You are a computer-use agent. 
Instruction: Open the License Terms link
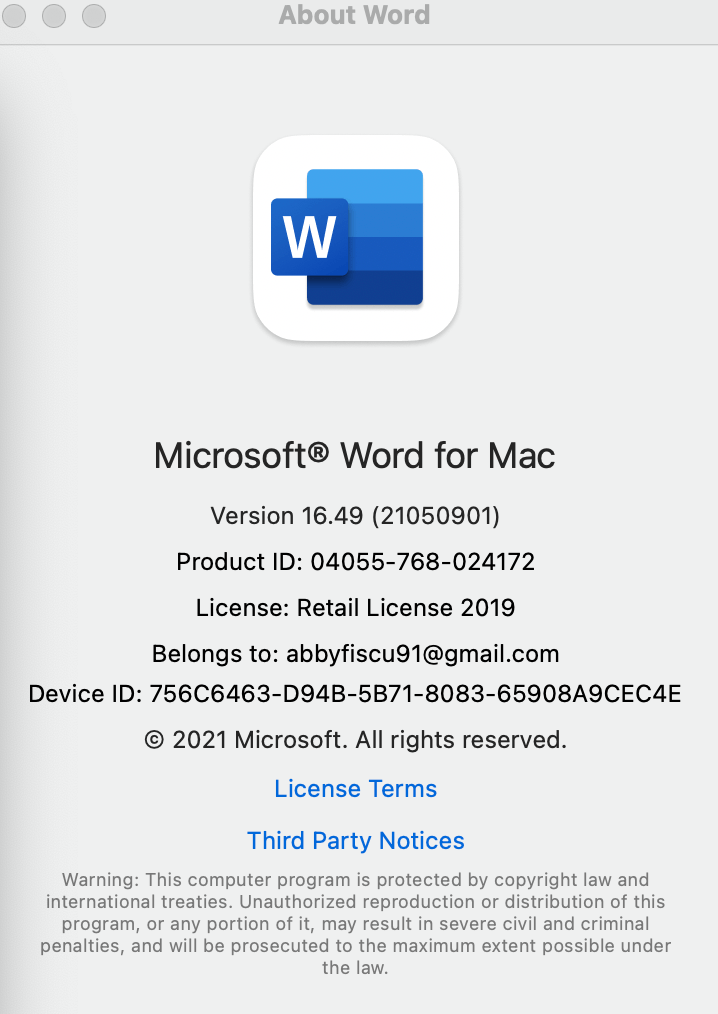(x=356, y=789)
